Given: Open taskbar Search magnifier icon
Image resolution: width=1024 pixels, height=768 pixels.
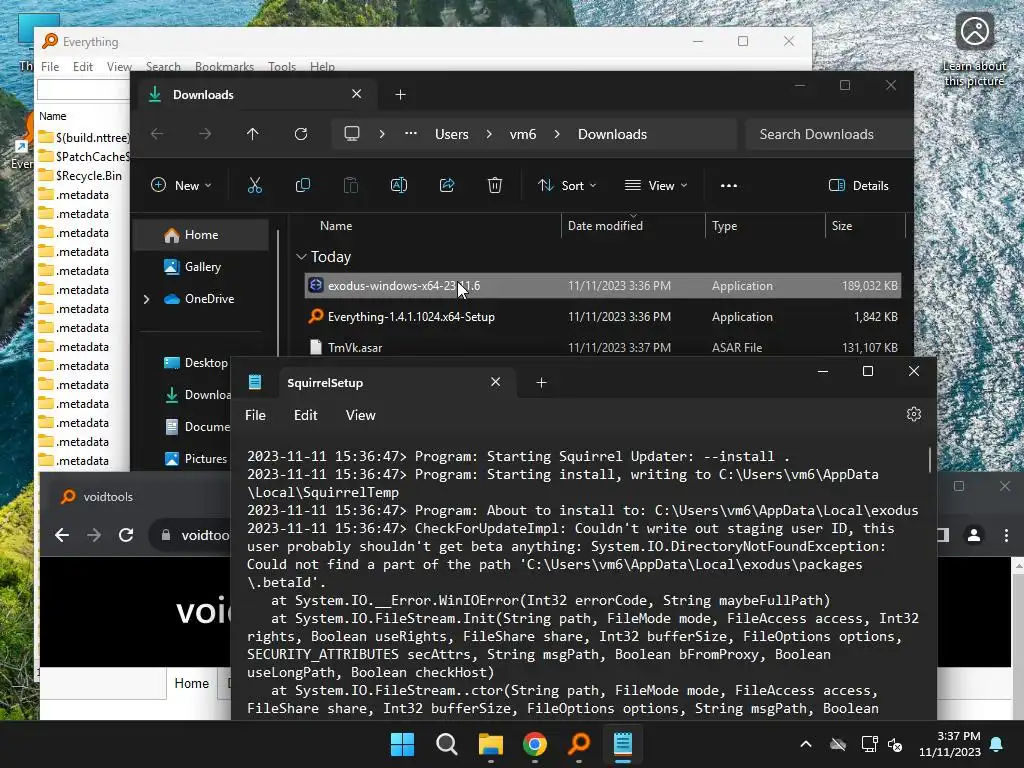Looking at the screenshot, I should coord(447,744).
